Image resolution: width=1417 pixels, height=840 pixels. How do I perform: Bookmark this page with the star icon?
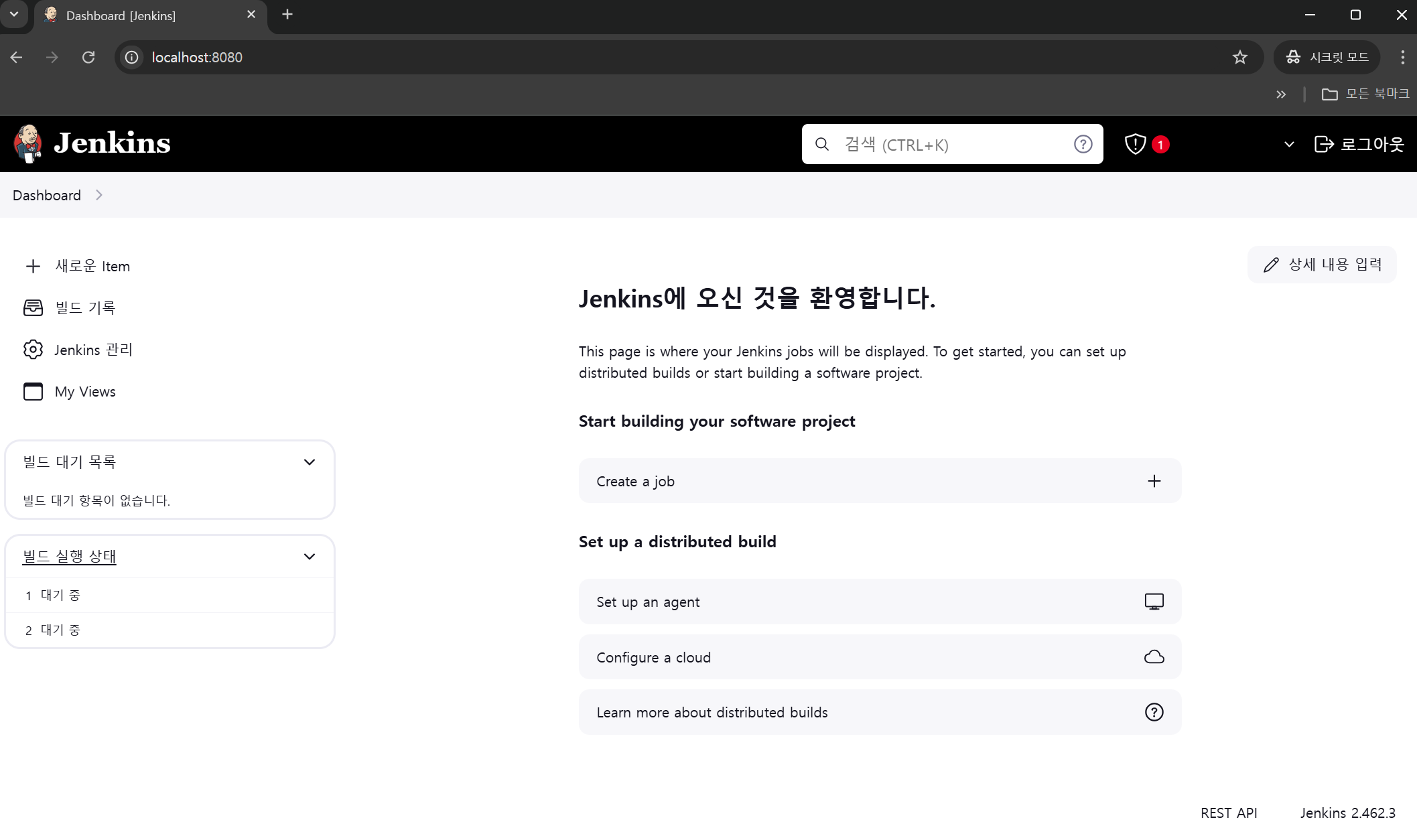pos(1240,58)
